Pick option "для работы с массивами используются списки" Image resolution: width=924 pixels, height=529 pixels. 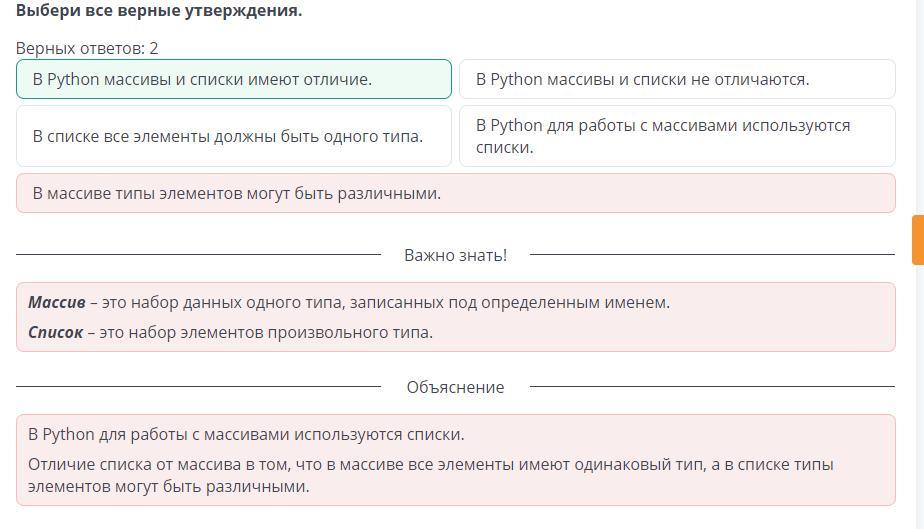[x=676, y=136]
